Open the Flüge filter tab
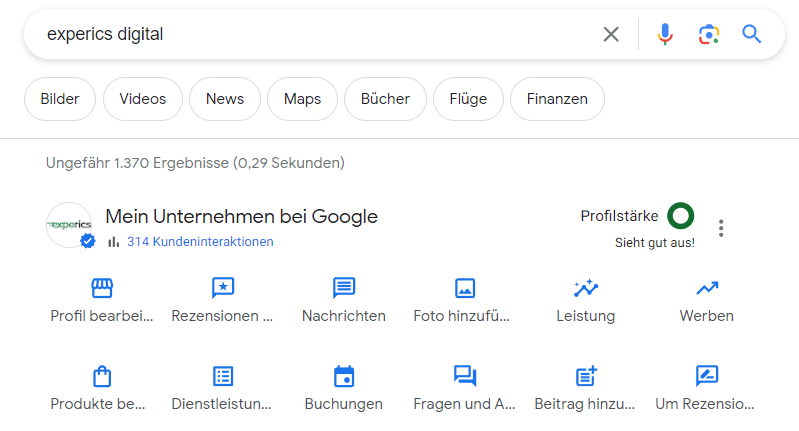Screen dimensions: 799x431 468,99
